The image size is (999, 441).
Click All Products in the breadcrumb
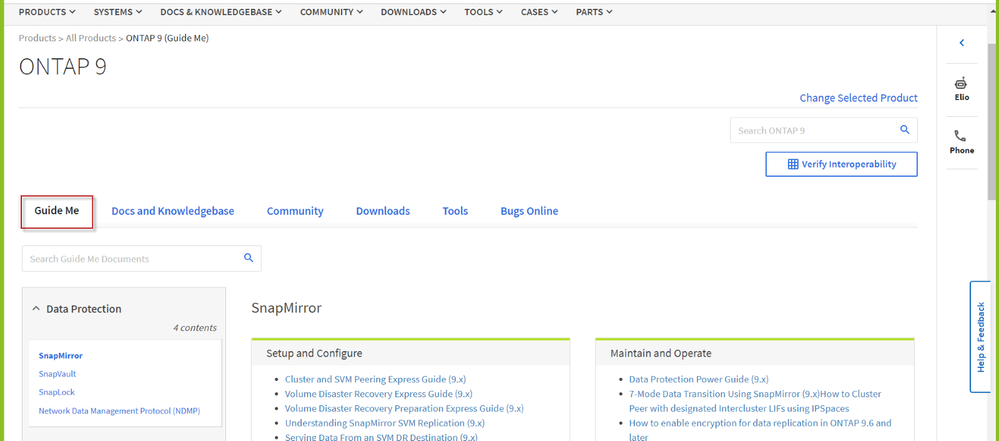tap(90, 38)
